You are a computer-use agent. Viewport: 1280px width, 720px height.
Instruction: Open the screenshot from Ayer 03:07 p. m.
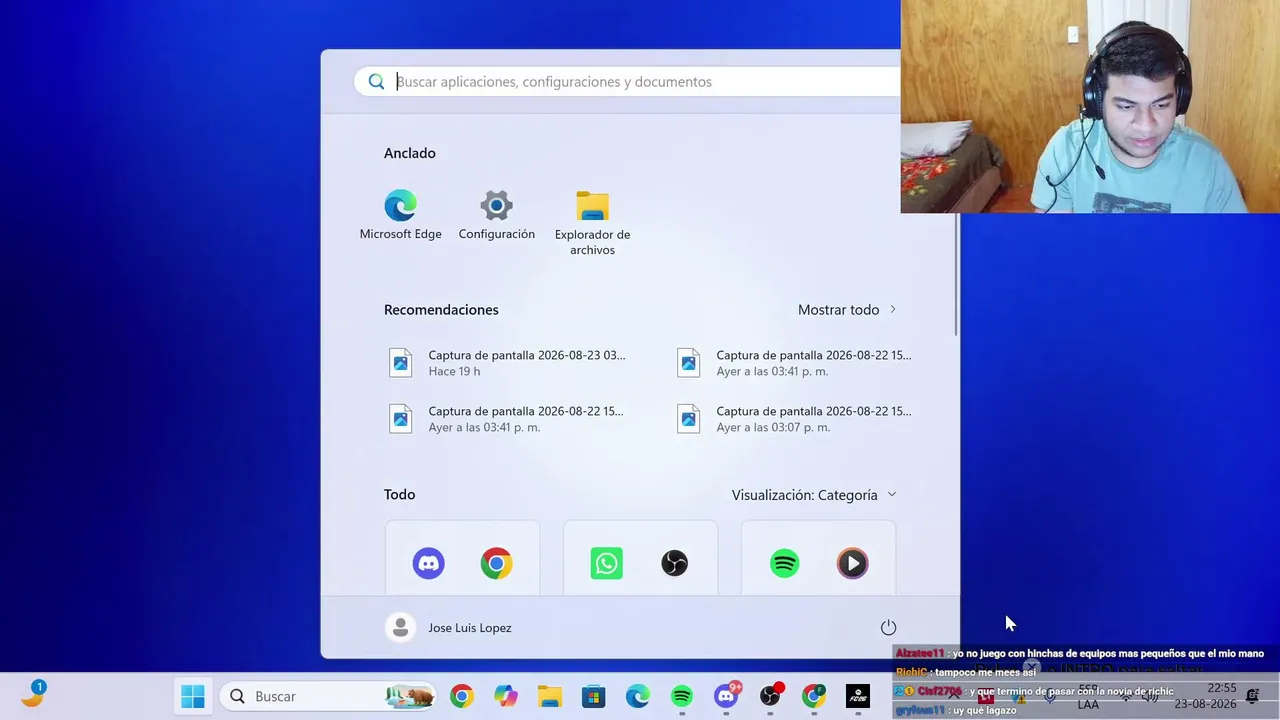[798, 418]
